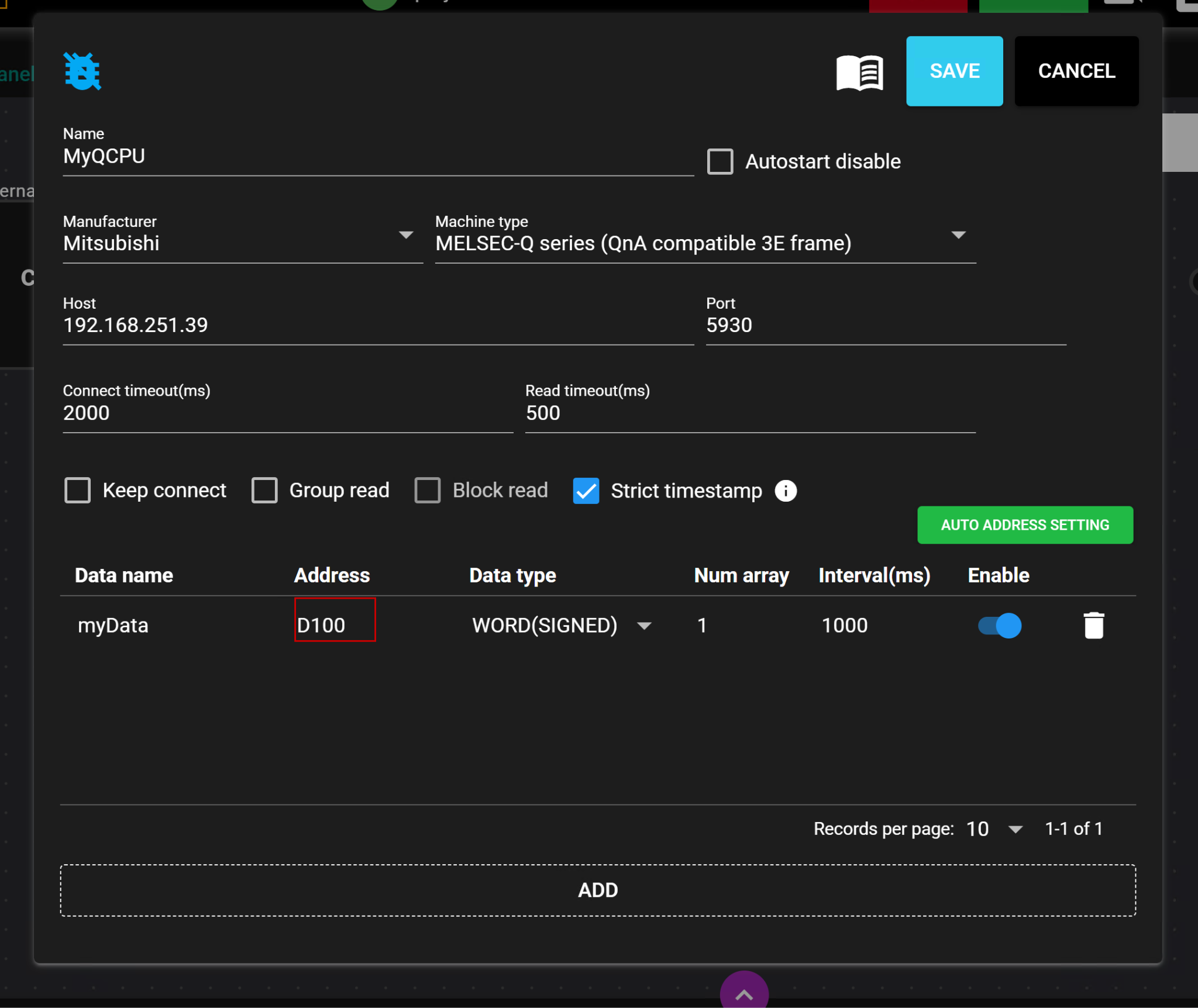Toggle the Enable switch for myData
The height and width of the screenshot is (1008, 1198).
[1000, 626]
